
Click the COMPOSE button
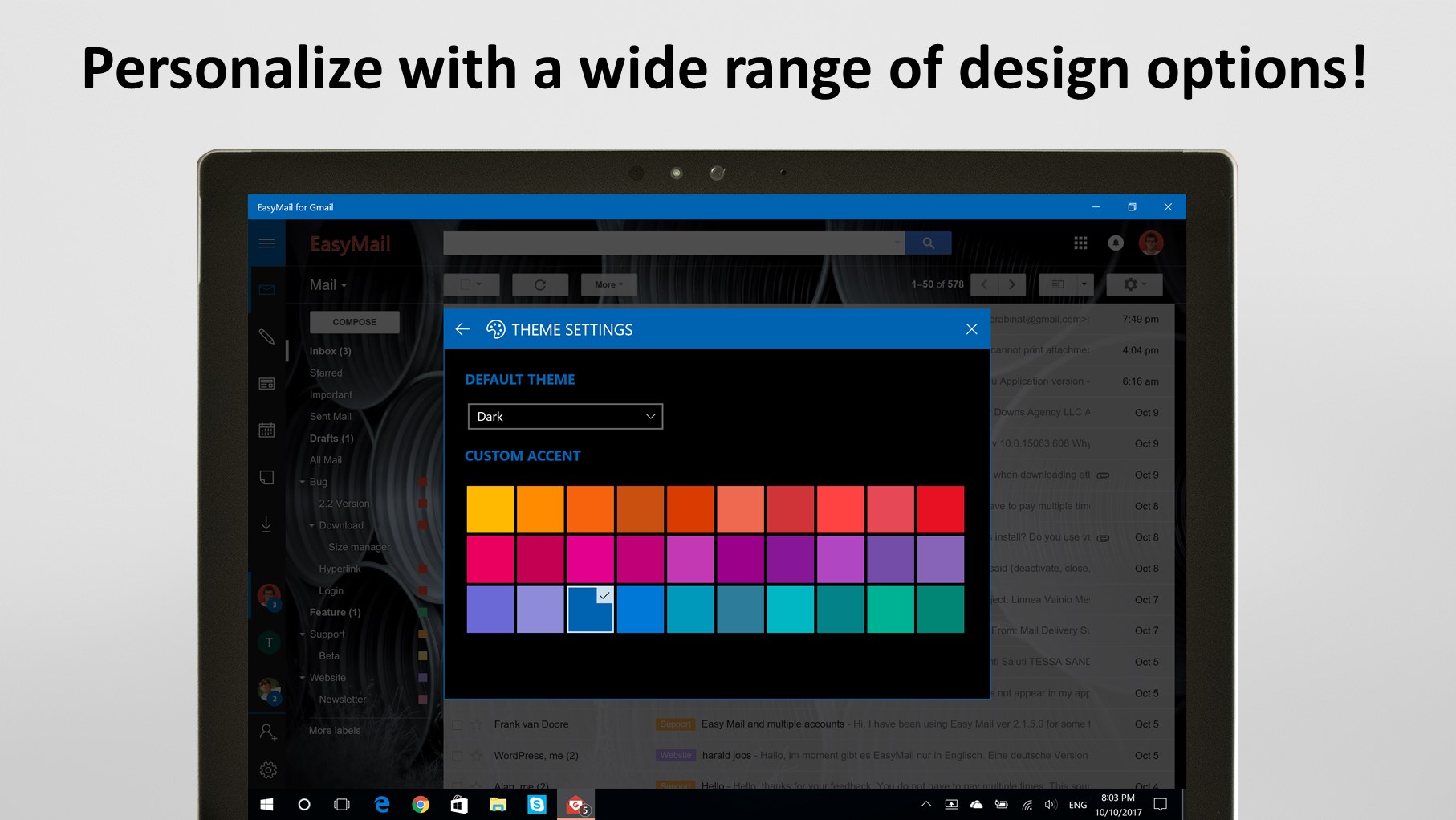click(355, 322)
